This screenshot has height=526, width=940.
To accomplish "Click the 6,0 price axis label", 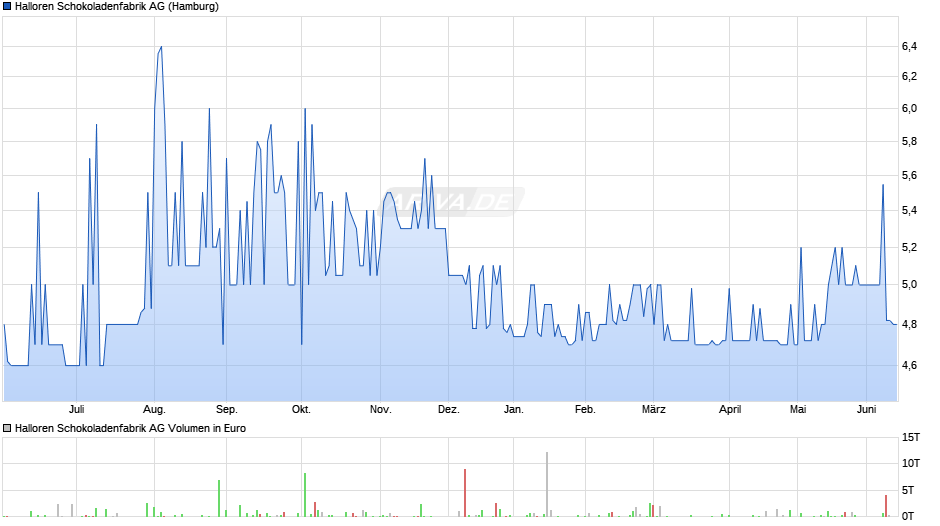I will [x=909, y=109].
